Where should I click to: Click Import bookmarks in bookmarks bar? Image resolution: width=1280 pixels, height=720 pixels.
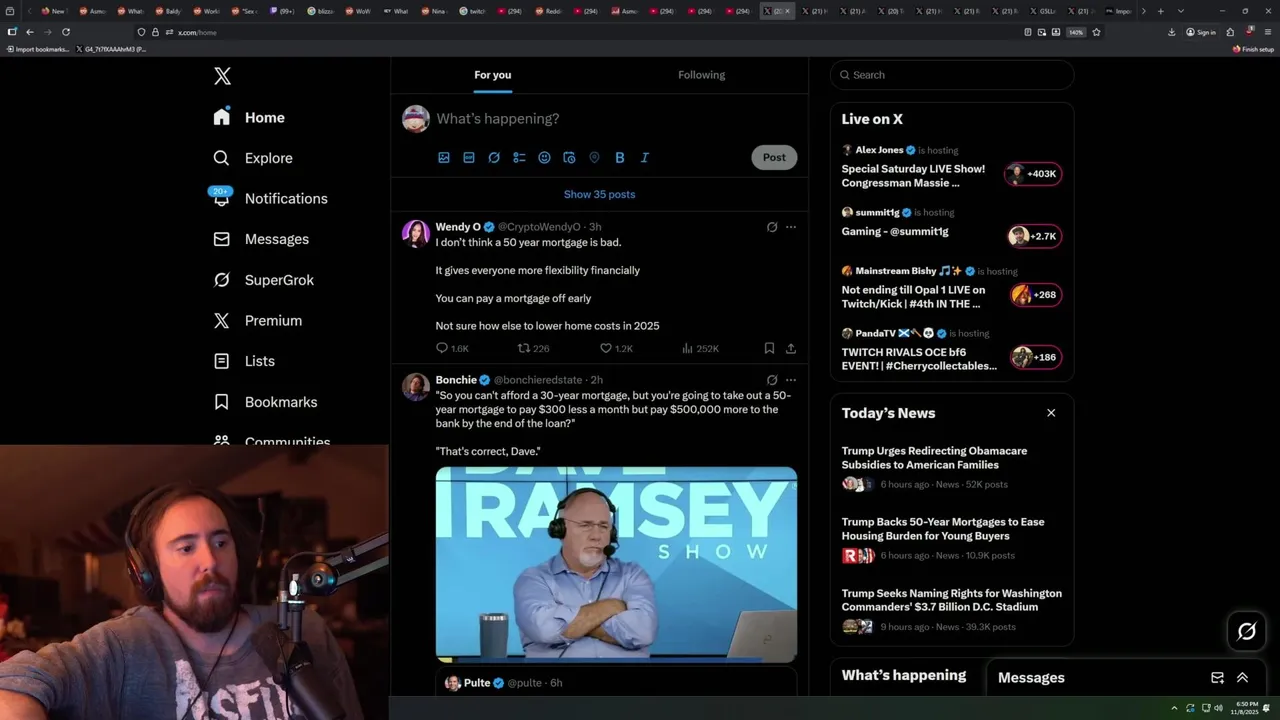[38, 49]
